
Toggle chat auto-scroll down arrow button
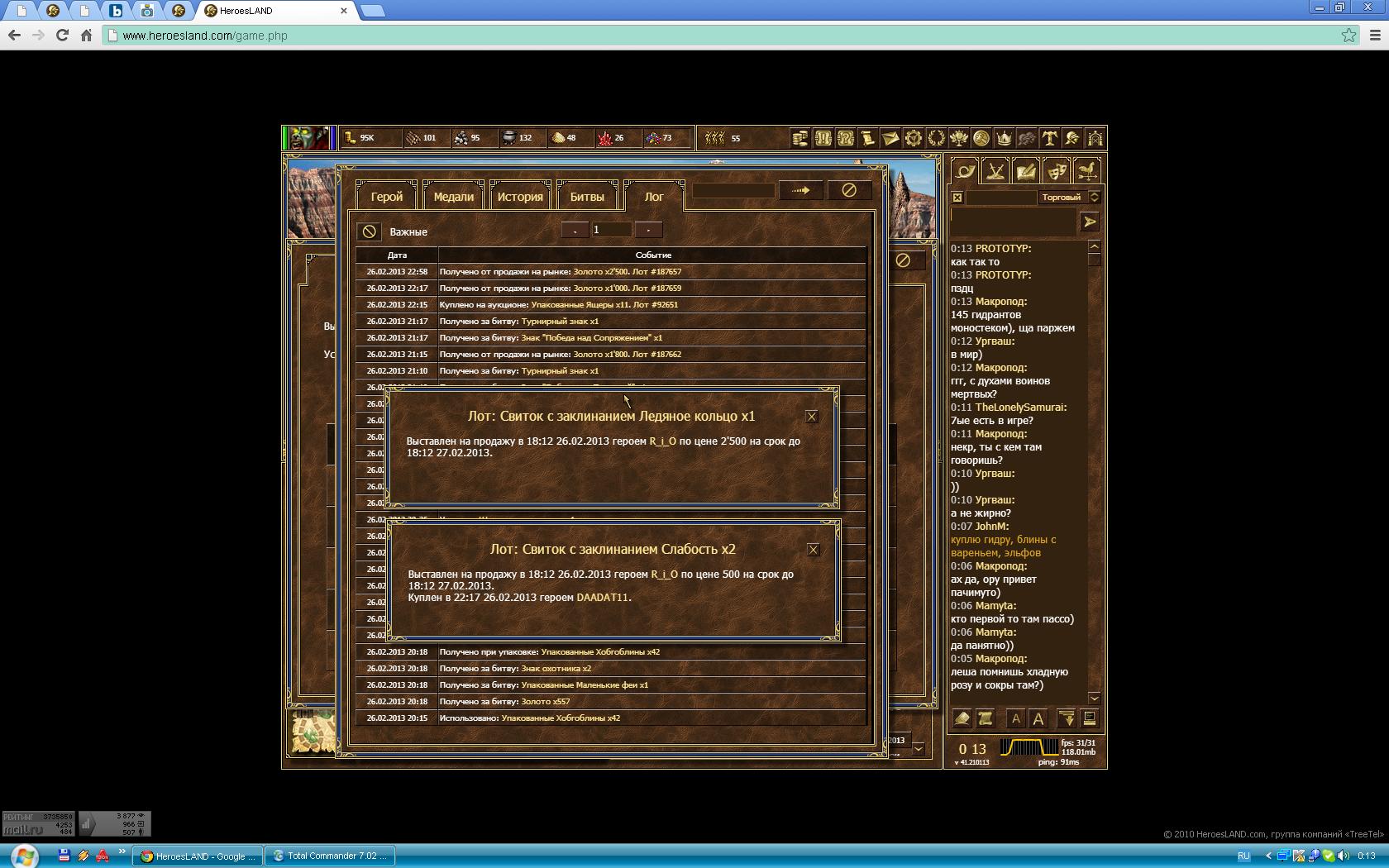tap(1067, 718)
